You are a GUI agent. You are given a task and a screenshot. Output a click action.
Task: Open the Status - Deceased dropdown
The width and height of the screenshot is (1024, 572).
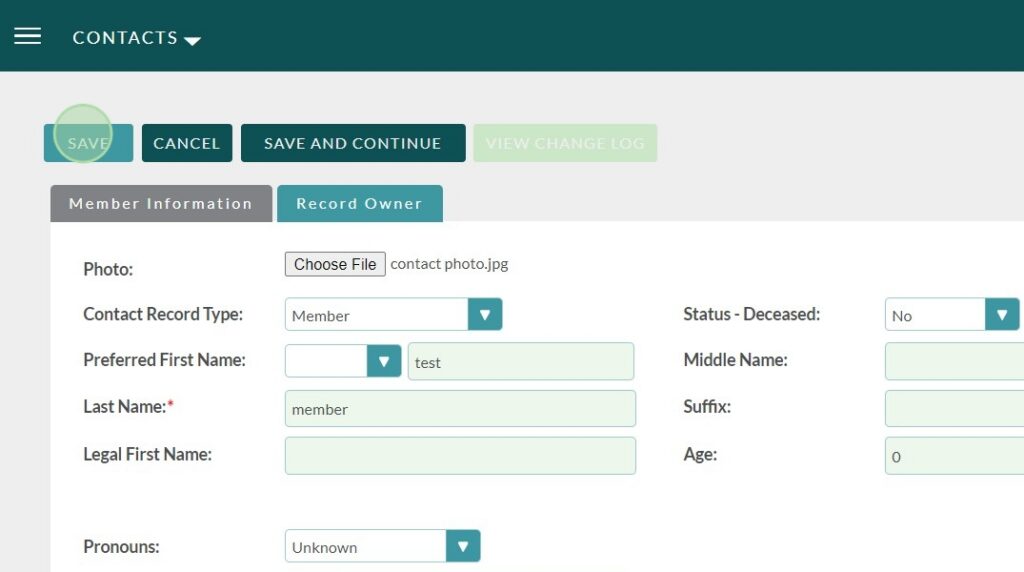[1001, 315]
